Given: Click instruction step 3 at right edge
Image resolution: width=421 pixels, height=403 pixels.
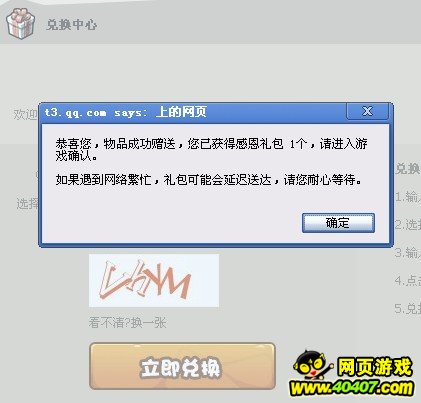Looking at the screenshot, I should pos(408,253).
